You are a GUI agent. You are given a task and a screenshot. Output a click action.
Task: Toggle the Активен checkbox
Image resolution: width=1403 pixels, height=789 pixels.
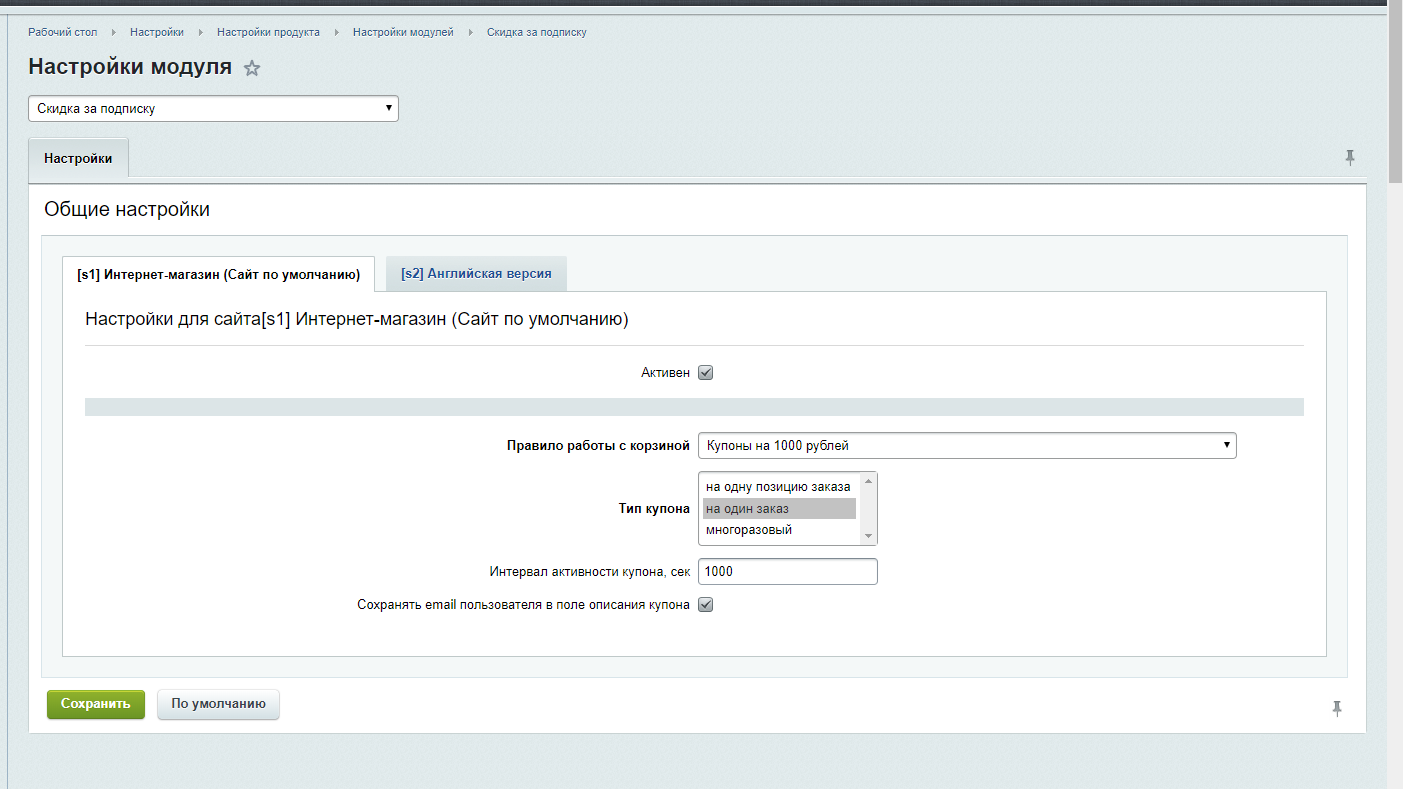705,373
